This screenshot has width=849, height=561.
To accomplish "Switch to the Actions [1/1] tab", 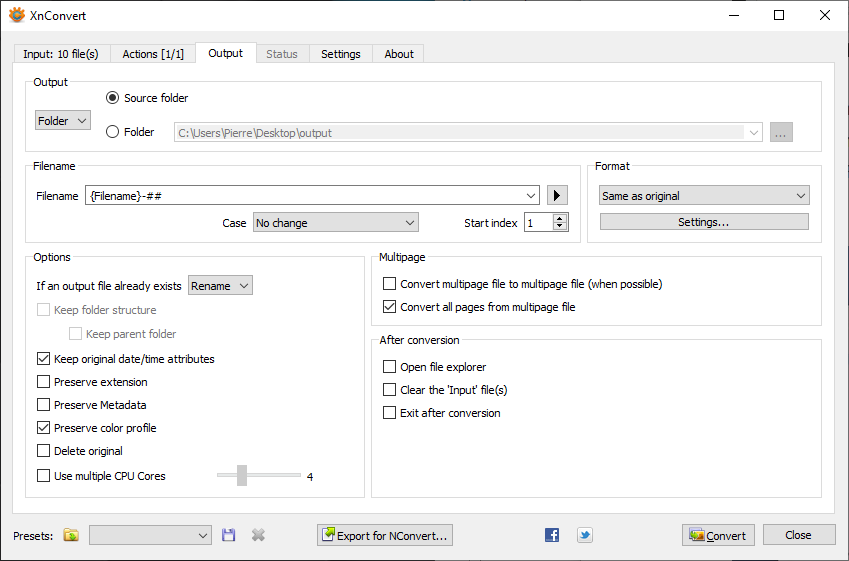I will 153,54.
